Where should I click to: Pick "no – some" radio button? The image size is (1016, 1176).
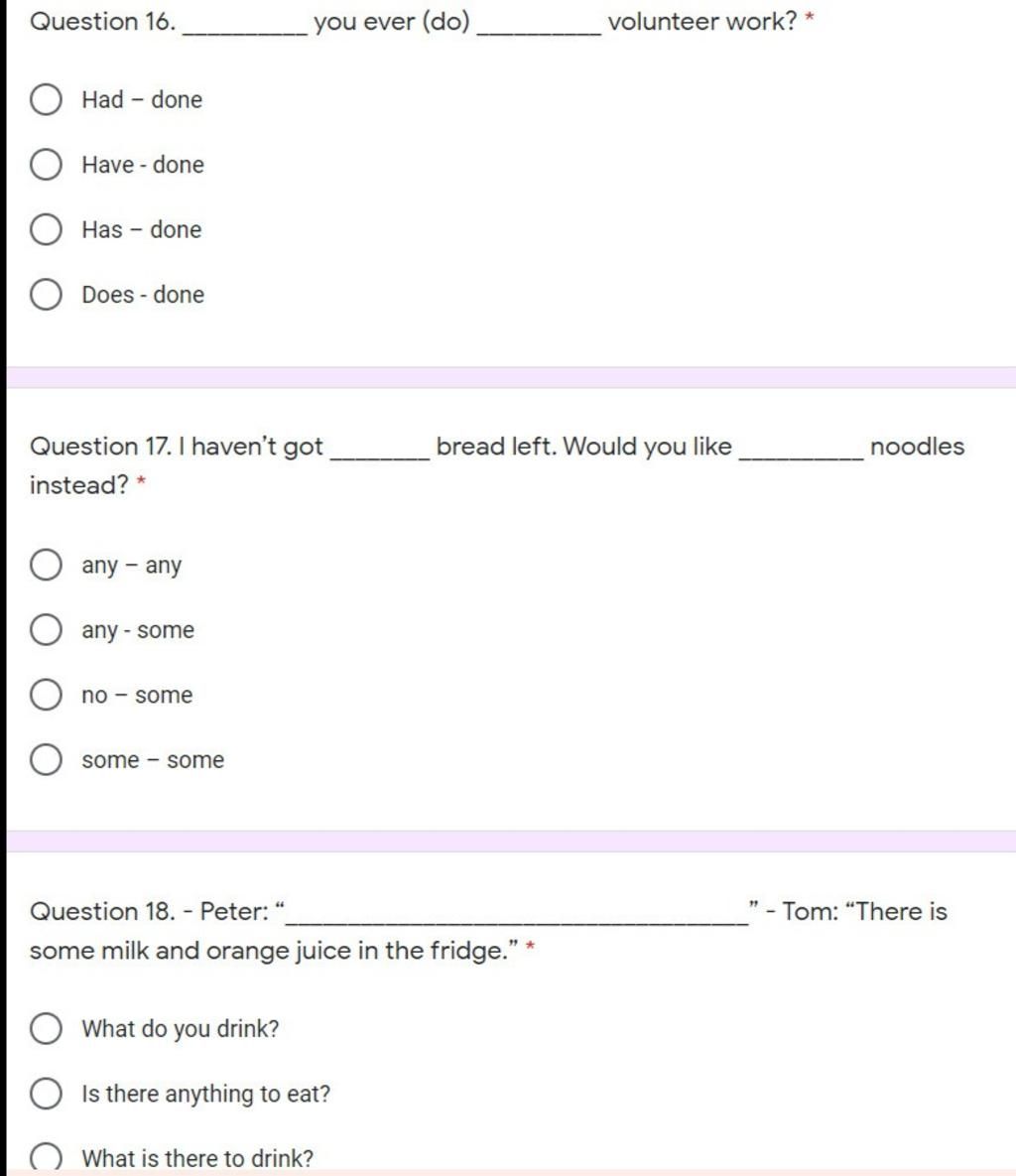(46, 695)
